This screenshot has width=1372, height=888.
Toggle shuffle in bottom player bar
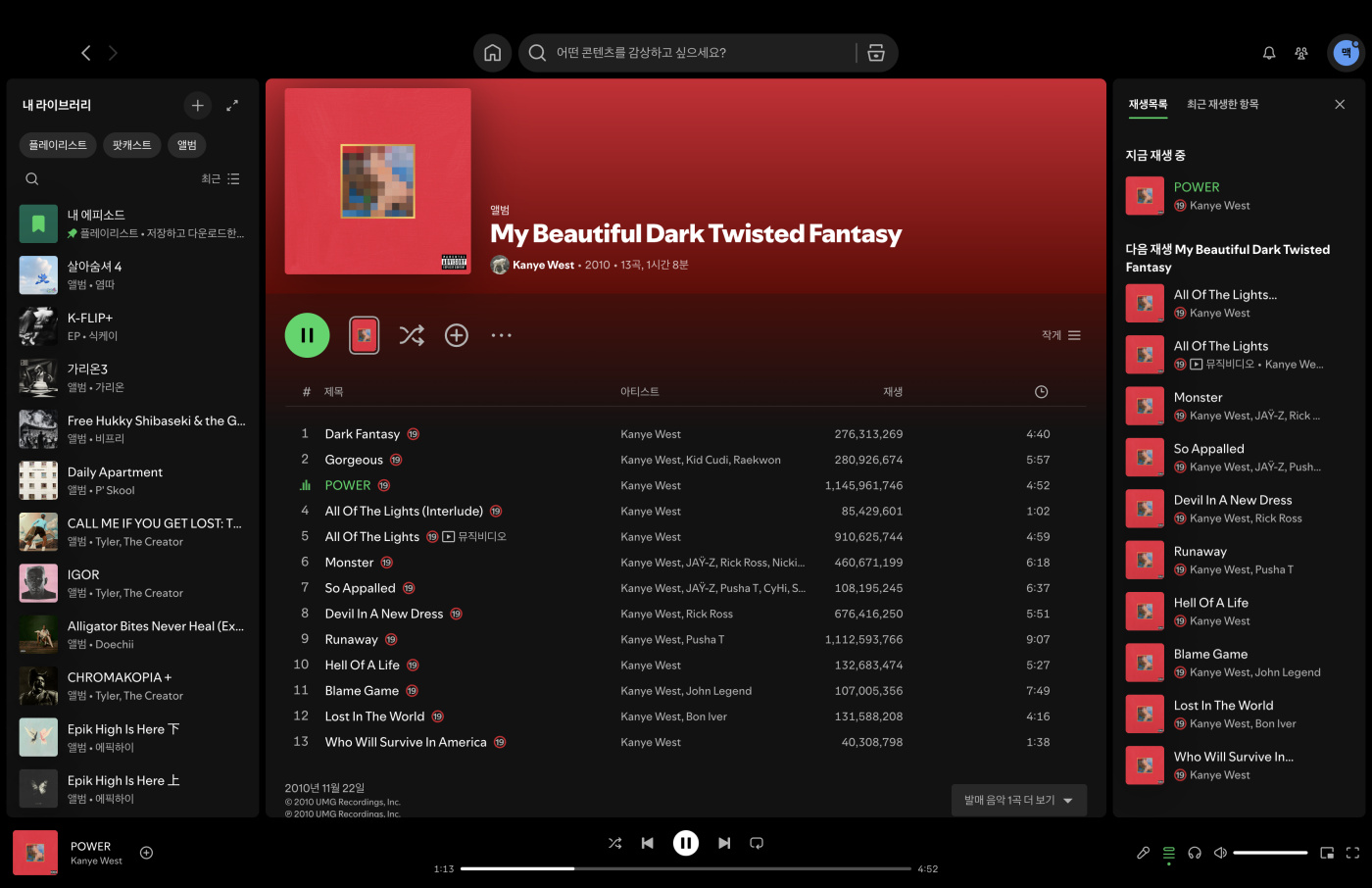point(614,843)
